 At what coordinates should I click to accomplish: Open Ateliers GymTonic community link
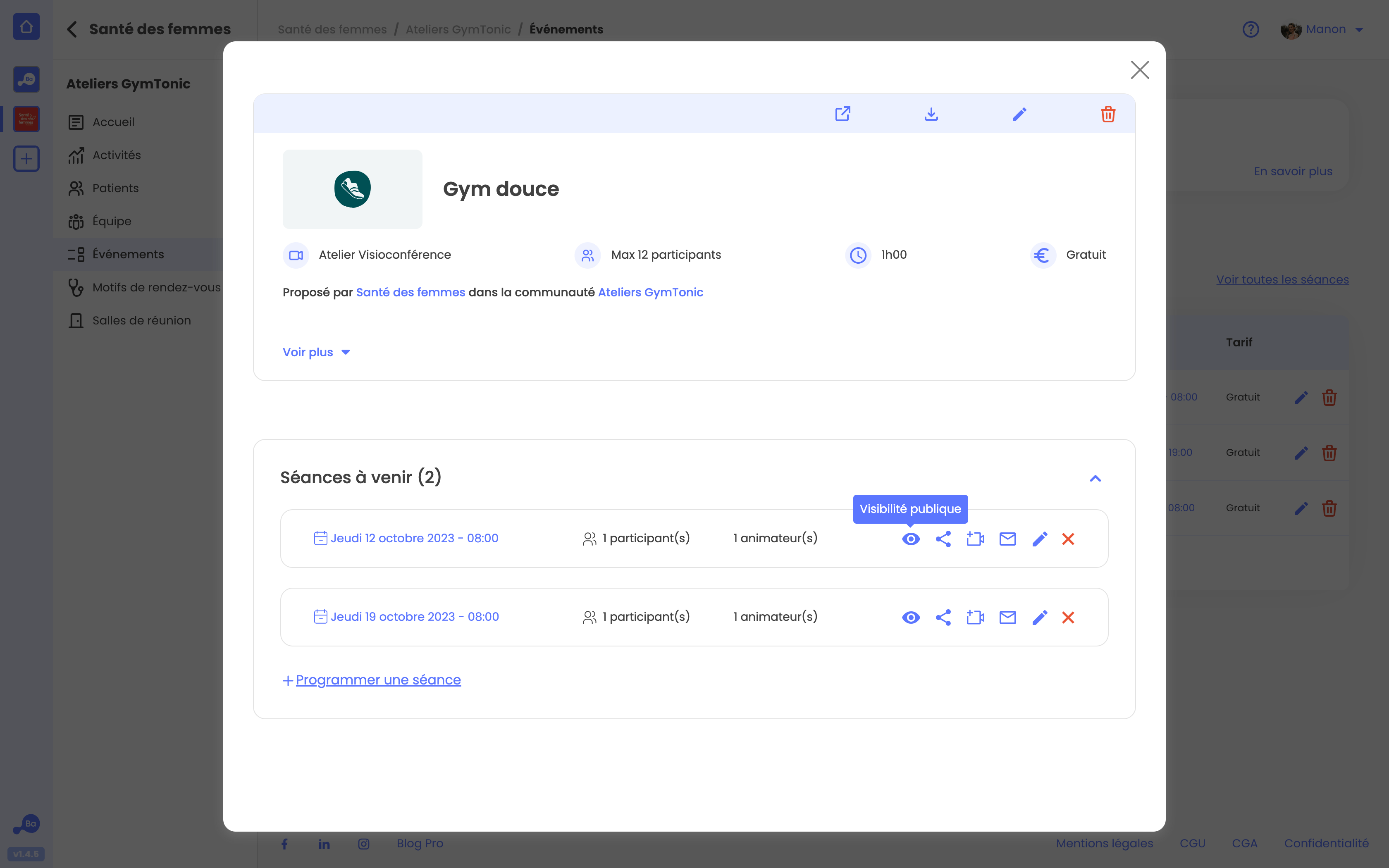click(x=650, y=292)
